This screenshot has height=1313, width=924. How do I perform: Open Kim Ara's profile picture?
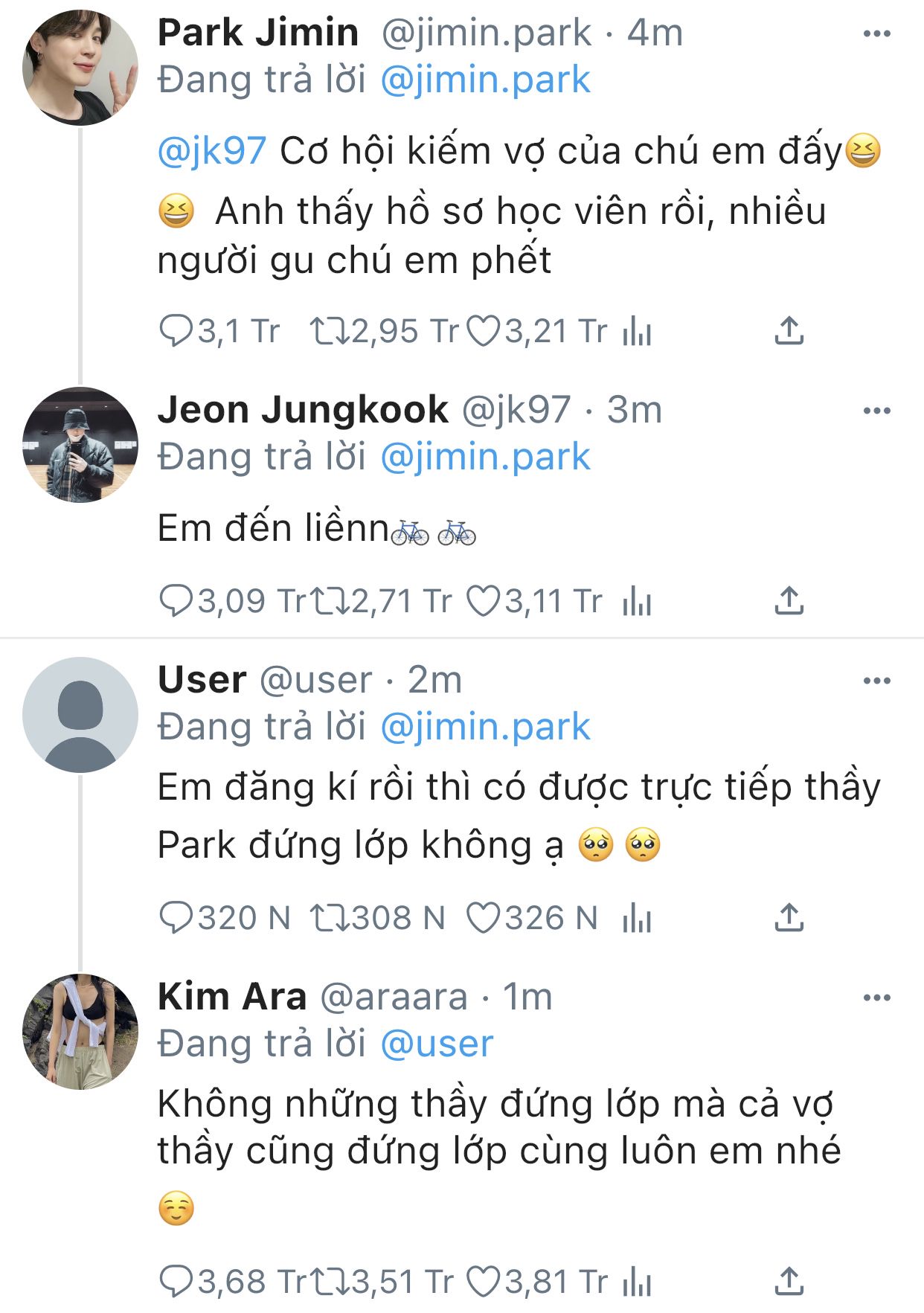pos(80,1032)
